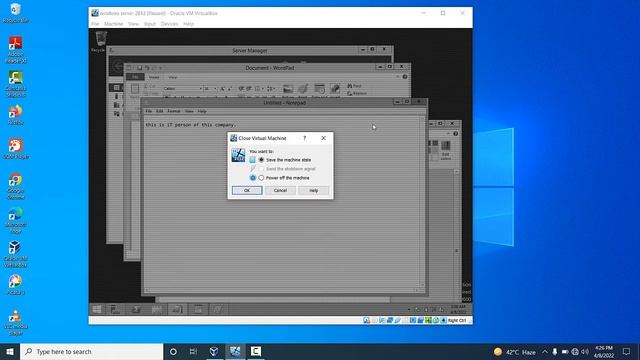Image resolution: width=640 pixels, height=360 pixels.
Task: Click the Type here to search box
Action: (x=91, y=351)
